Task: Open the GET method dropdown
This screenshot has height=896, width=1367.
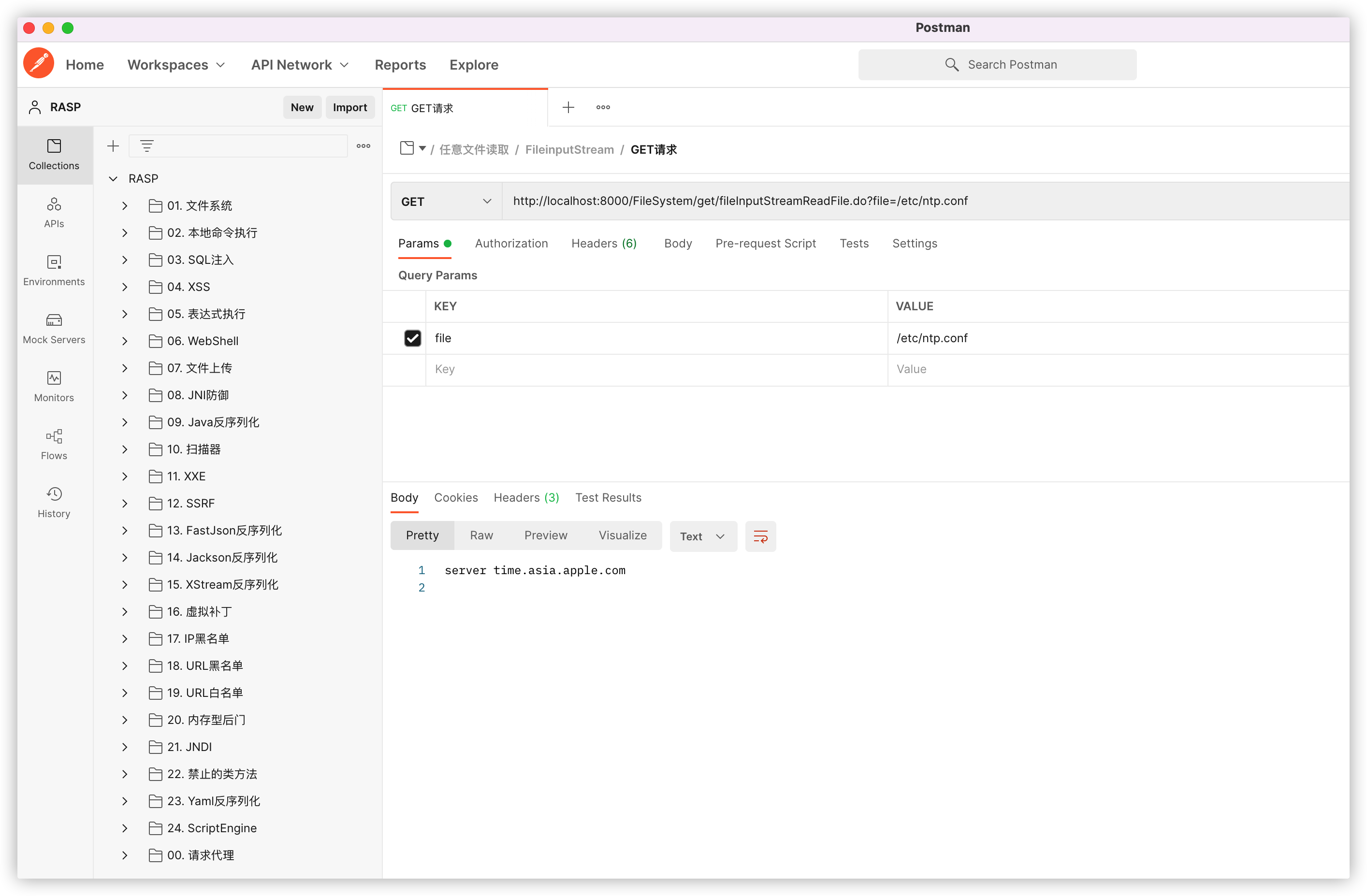Action: pyautogui.click(x=446, y=201)
